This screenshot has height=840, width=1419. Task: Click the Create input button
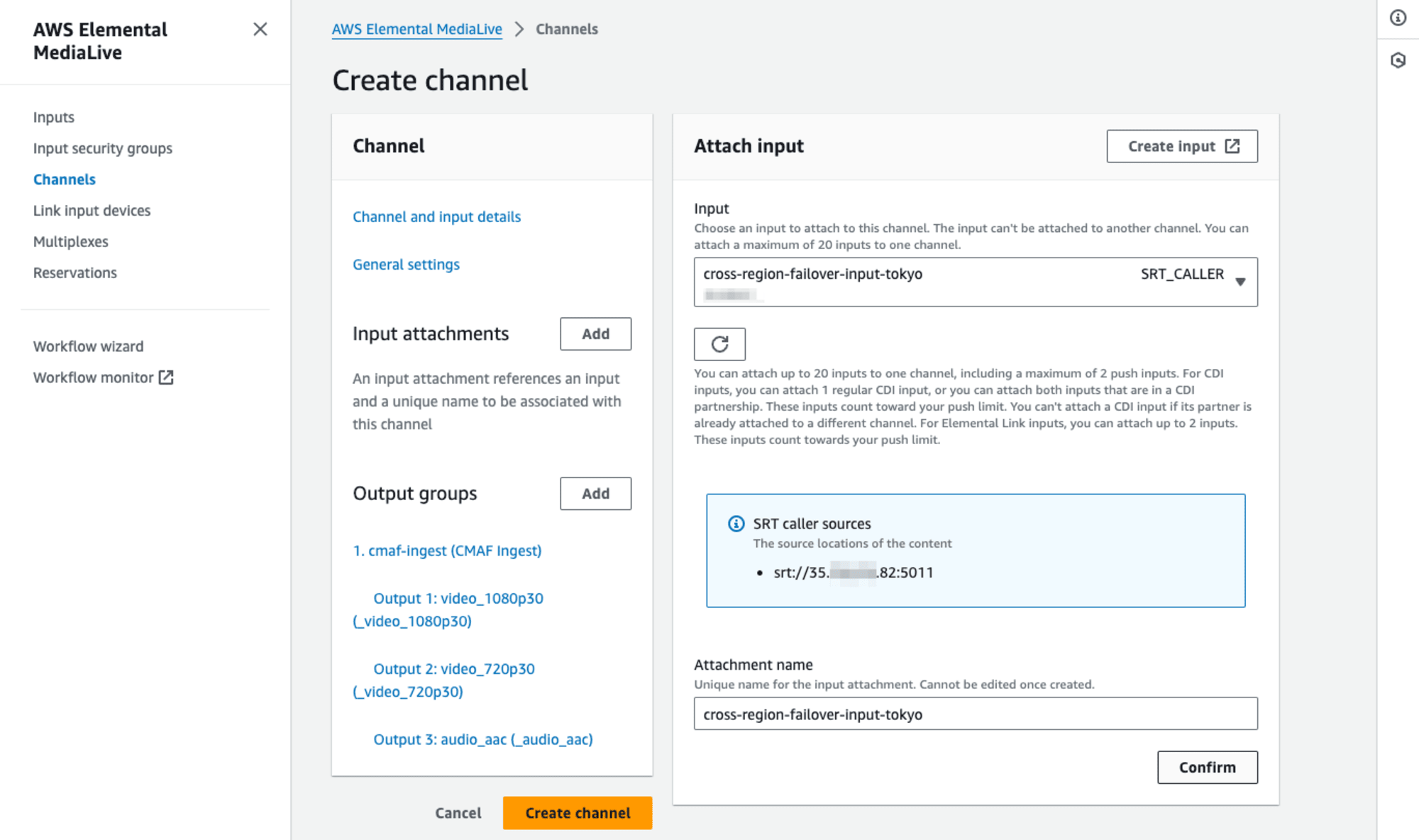[1182, 146]
